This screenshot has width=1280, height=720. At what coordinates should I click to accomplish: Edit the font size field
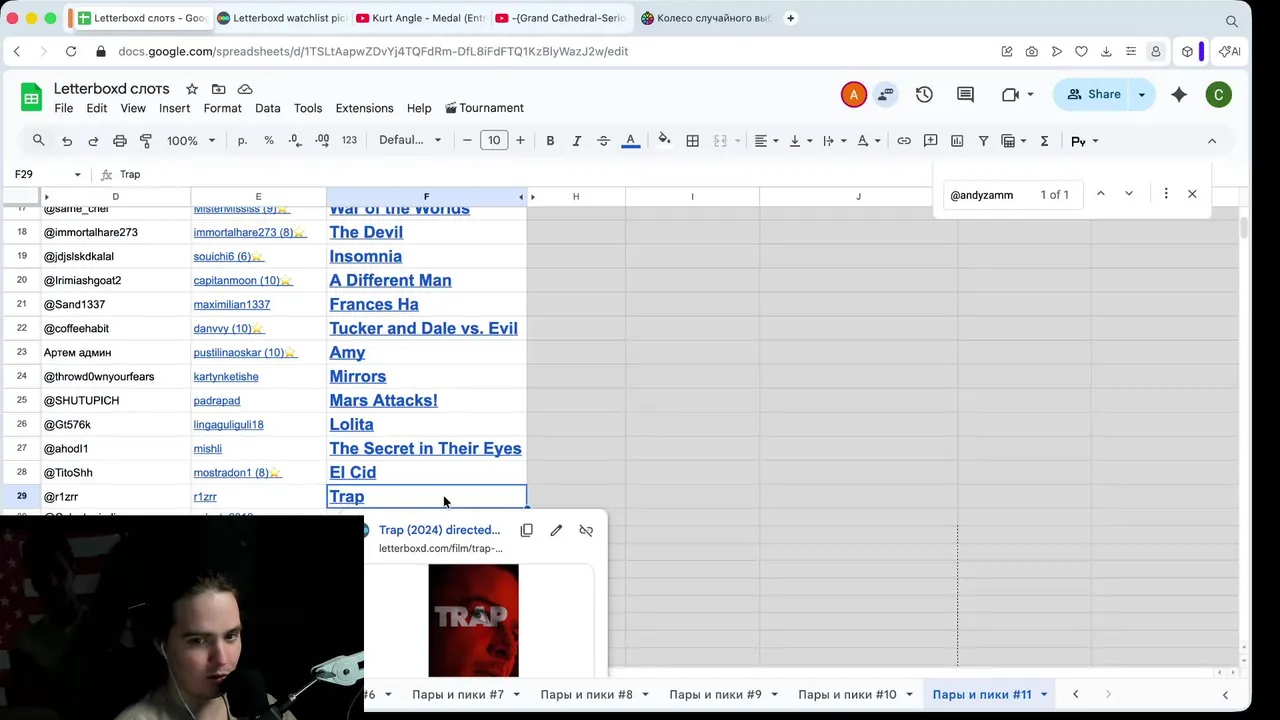click(494, 141)
